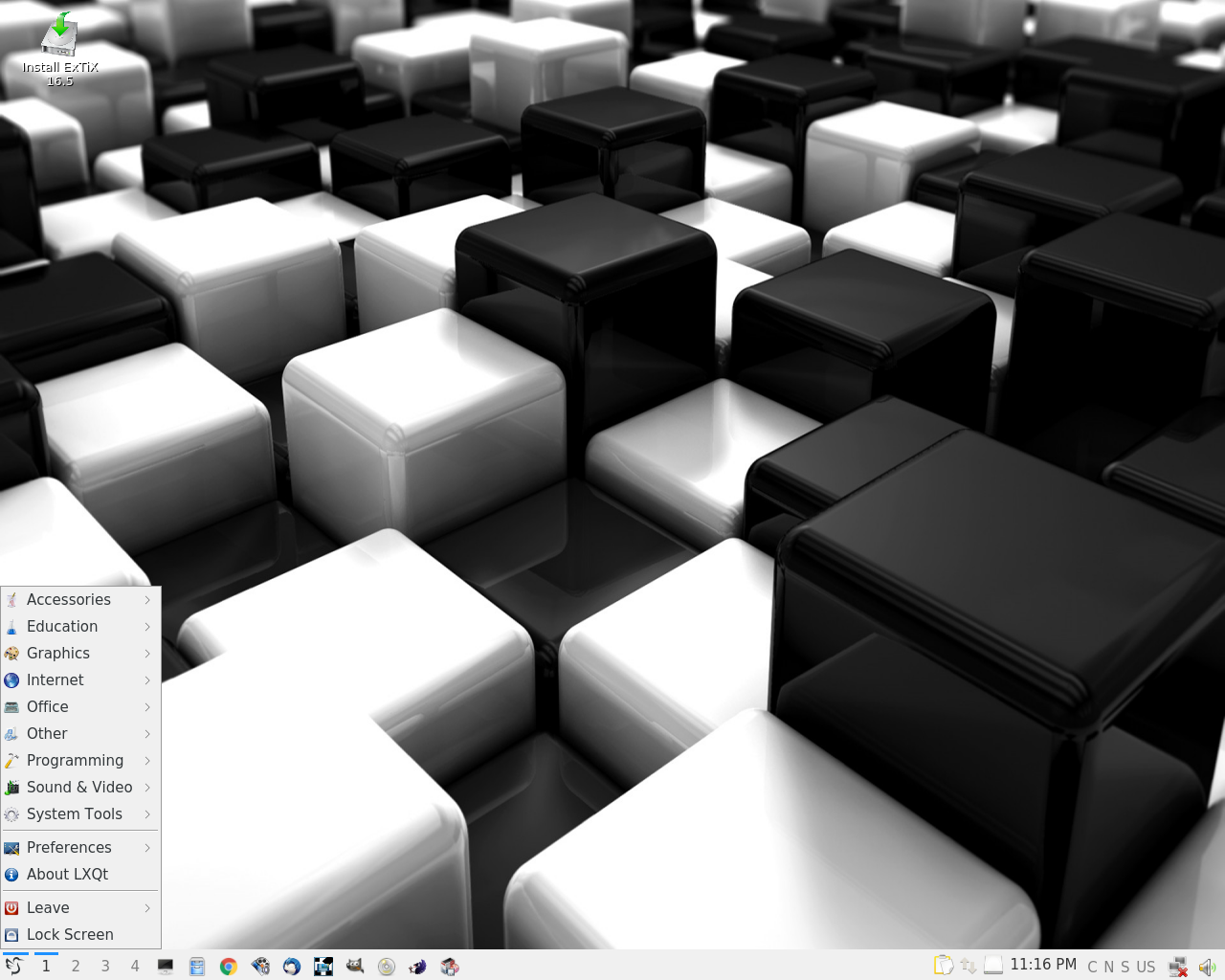Click the network transfer arrows tray icon
The image size is (1225, 980).
click(x=969, y=966)
